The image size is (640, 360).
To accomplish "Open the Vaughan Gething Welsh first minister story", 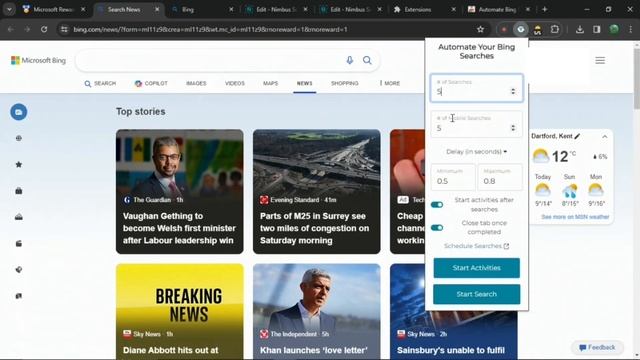I will point(180,191).
